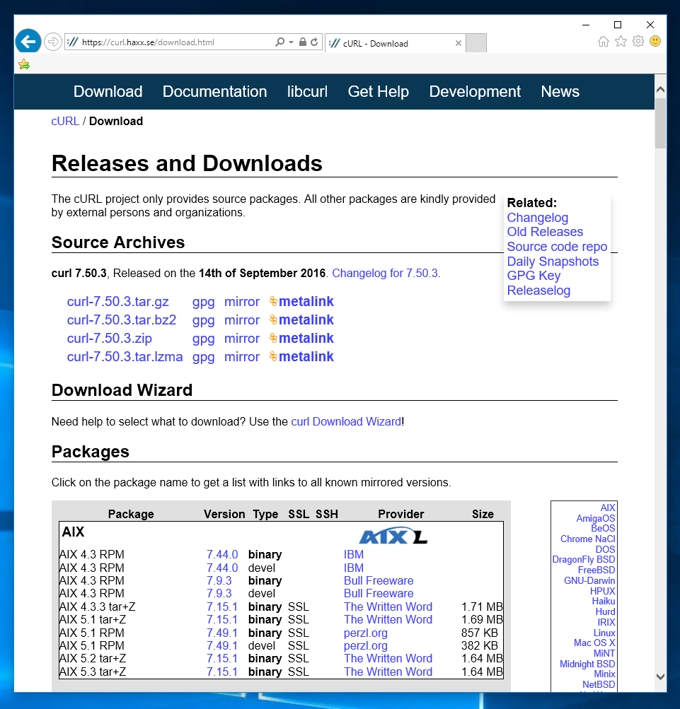Image resolution: width=680 pixels, height=709 pixels.
Task: Close the cURL - Download tab
Action: (x=458, y=43)
